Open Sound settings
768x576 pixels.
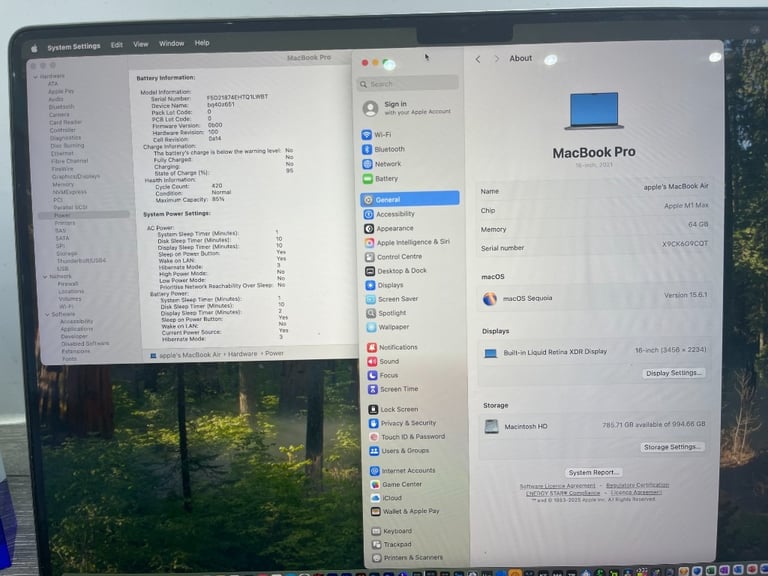click(x=383, y=361)
